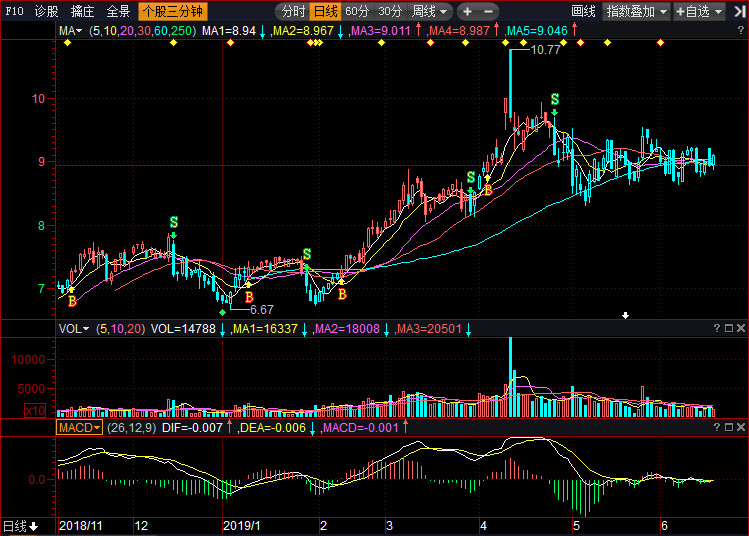Open the MACD indicator selector dropdown
The height and width of the screenshot is (536, 749).
coord(78,427)
